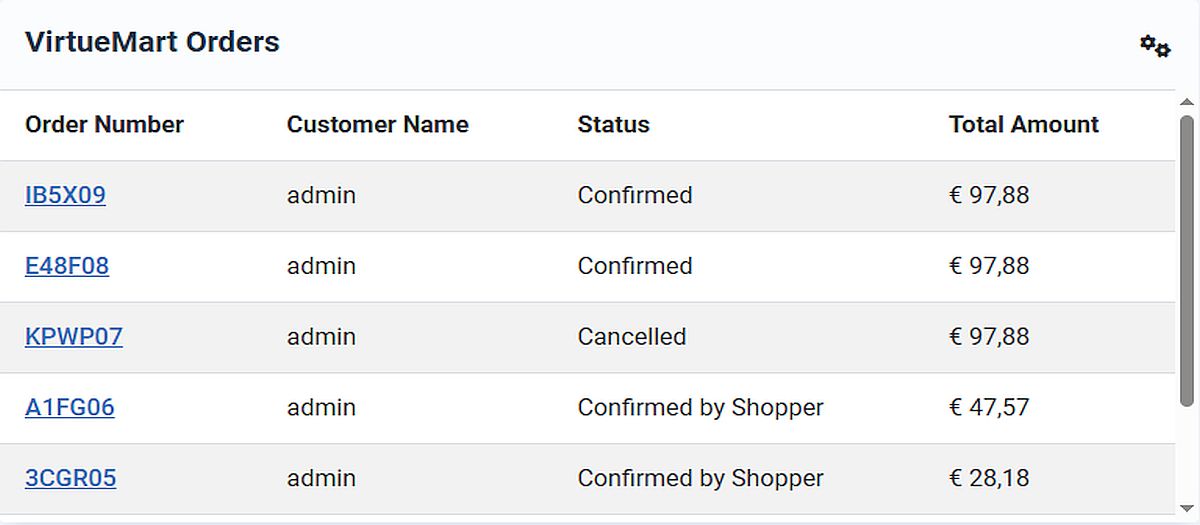Click the scrollbar down arrow

1187,508
